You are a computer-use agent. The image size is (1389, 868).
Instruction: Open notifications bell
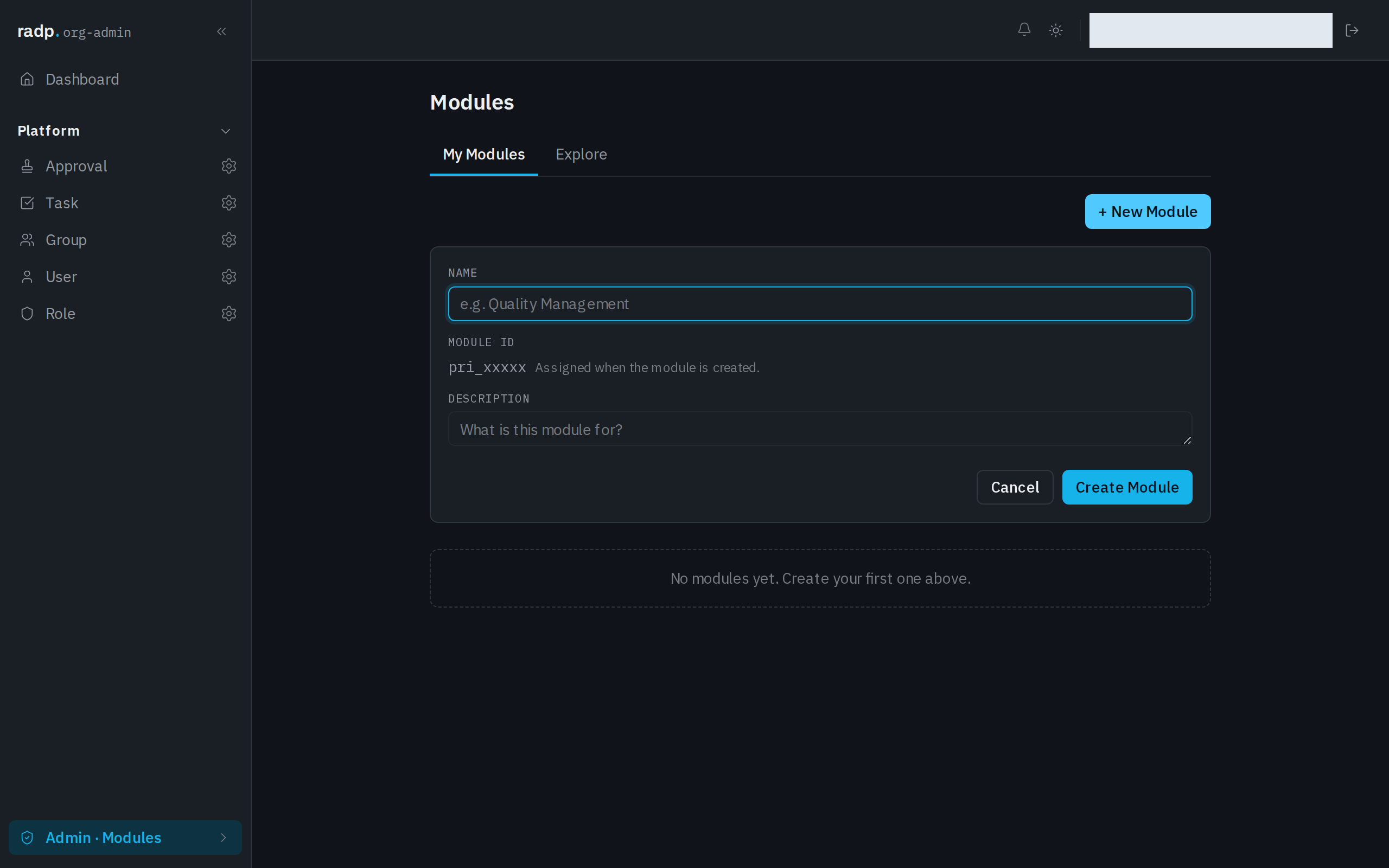[x=1024, y=30]
